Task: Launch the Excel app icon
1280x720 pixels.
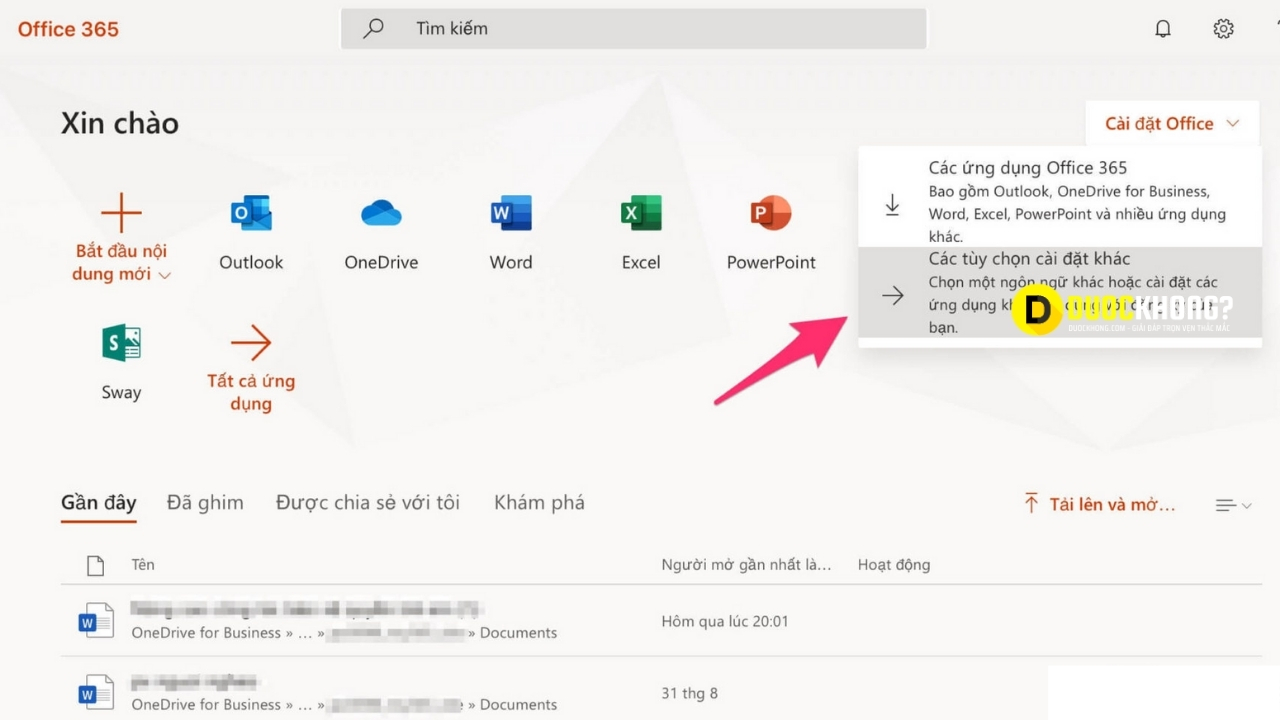Action: click(641, 213)
